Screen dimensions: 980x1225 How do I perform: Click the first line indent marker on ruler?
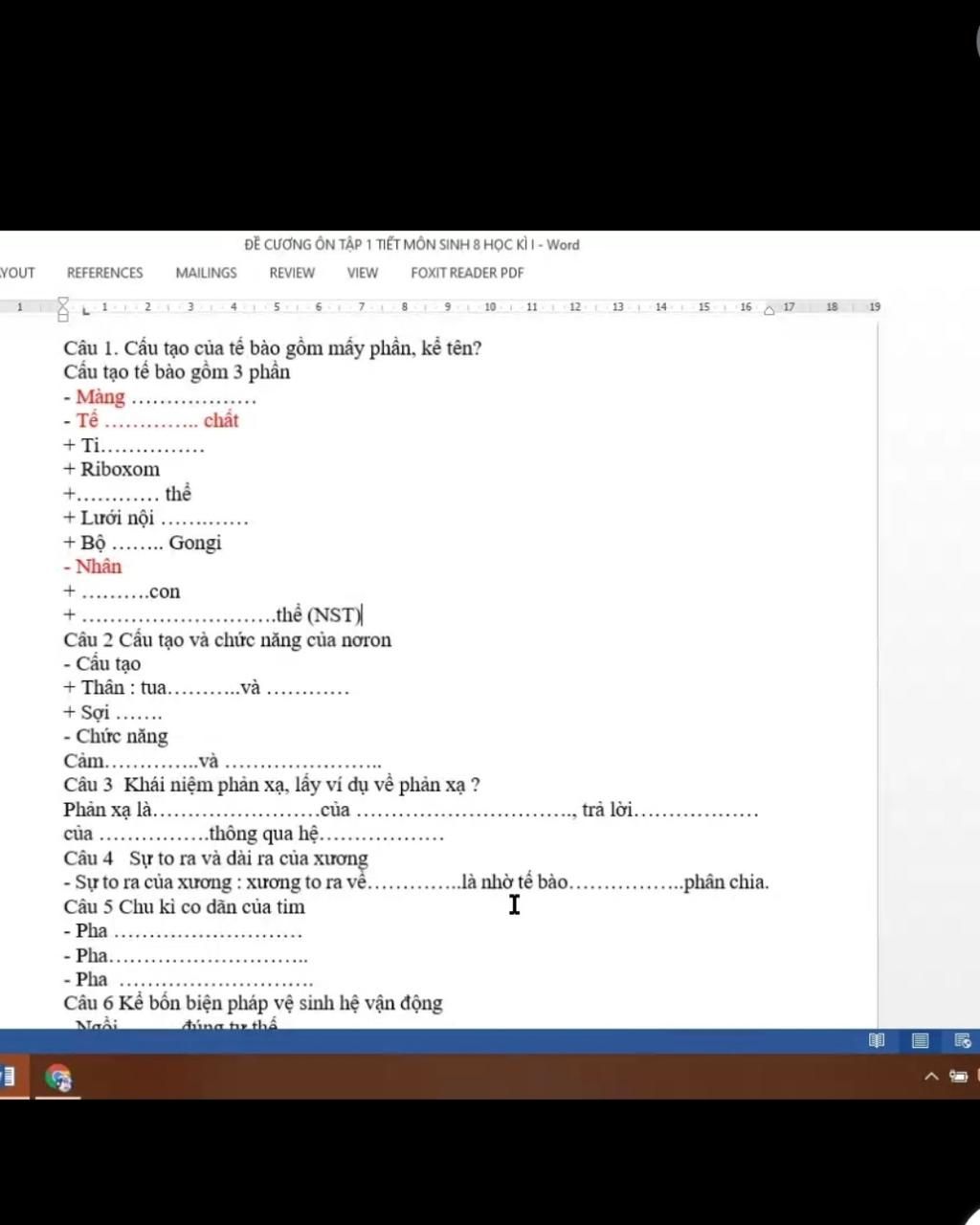pos(63,302)
